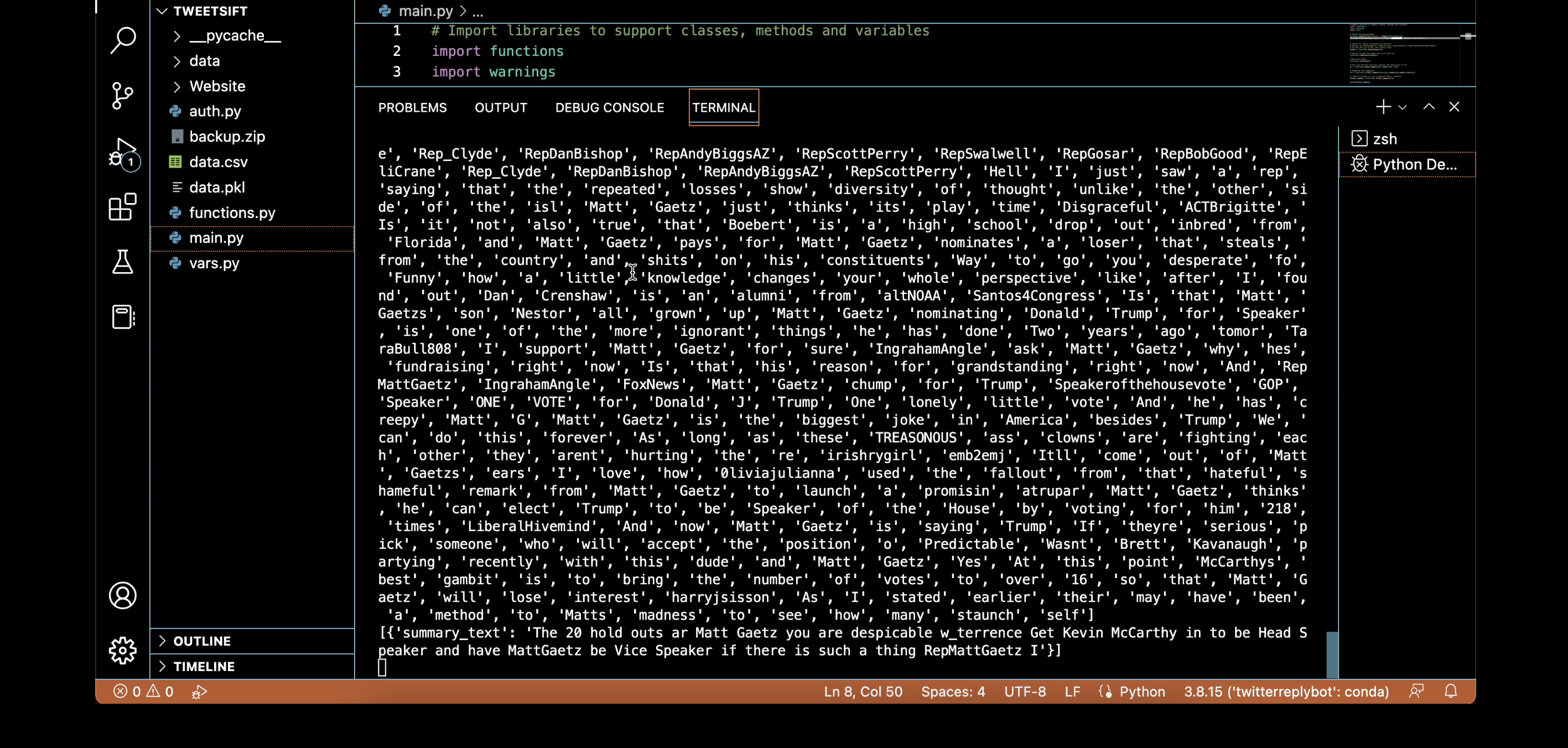The height and width of the screenshot is (748, 1568).
Task: Open the Manage settings gear
Action: pyautogui.click(x=123, y=650)
